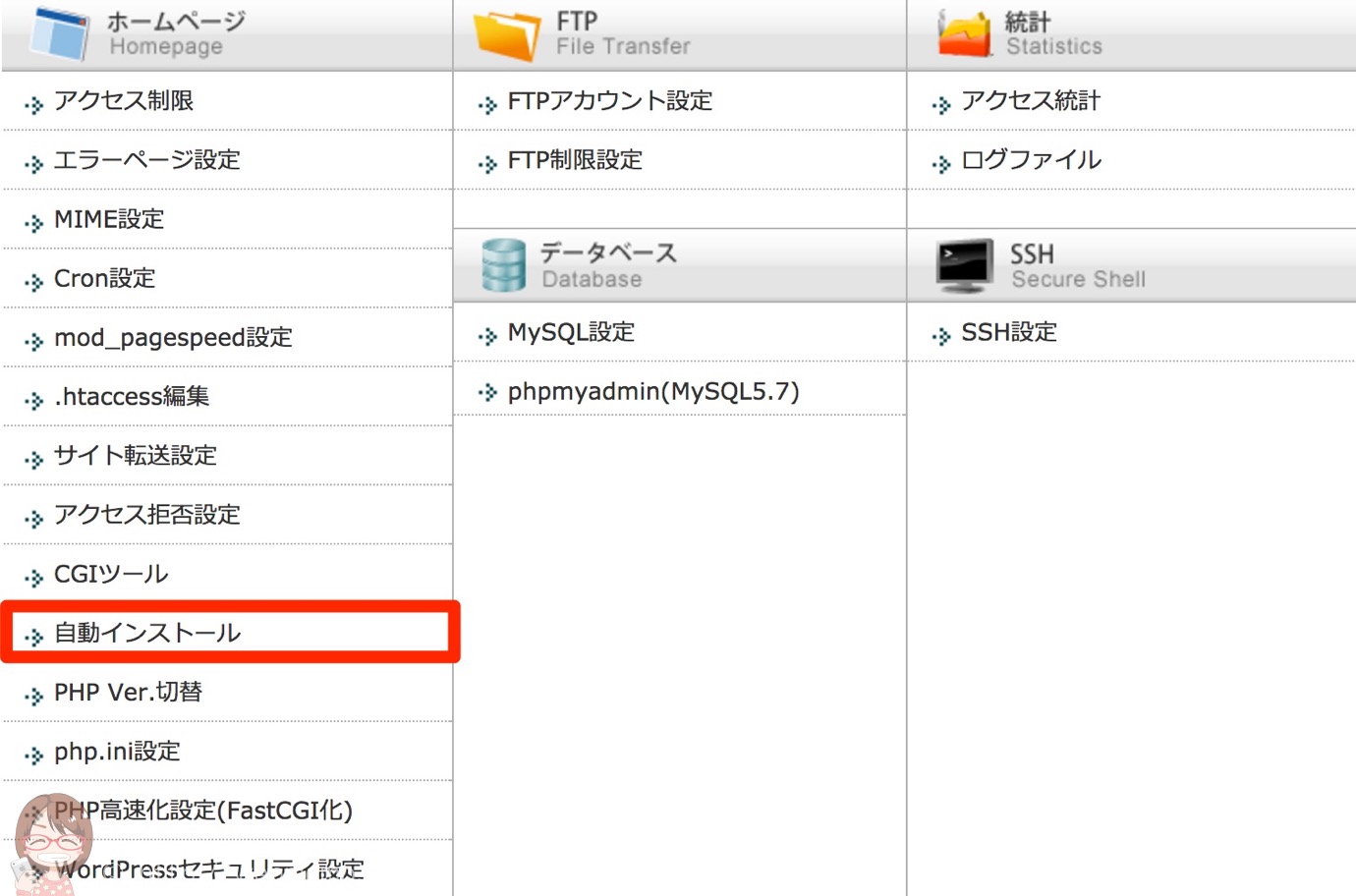Click the FTP folder icon
This screenshot has width=1356, height=896.
click(x=507, y=34)
